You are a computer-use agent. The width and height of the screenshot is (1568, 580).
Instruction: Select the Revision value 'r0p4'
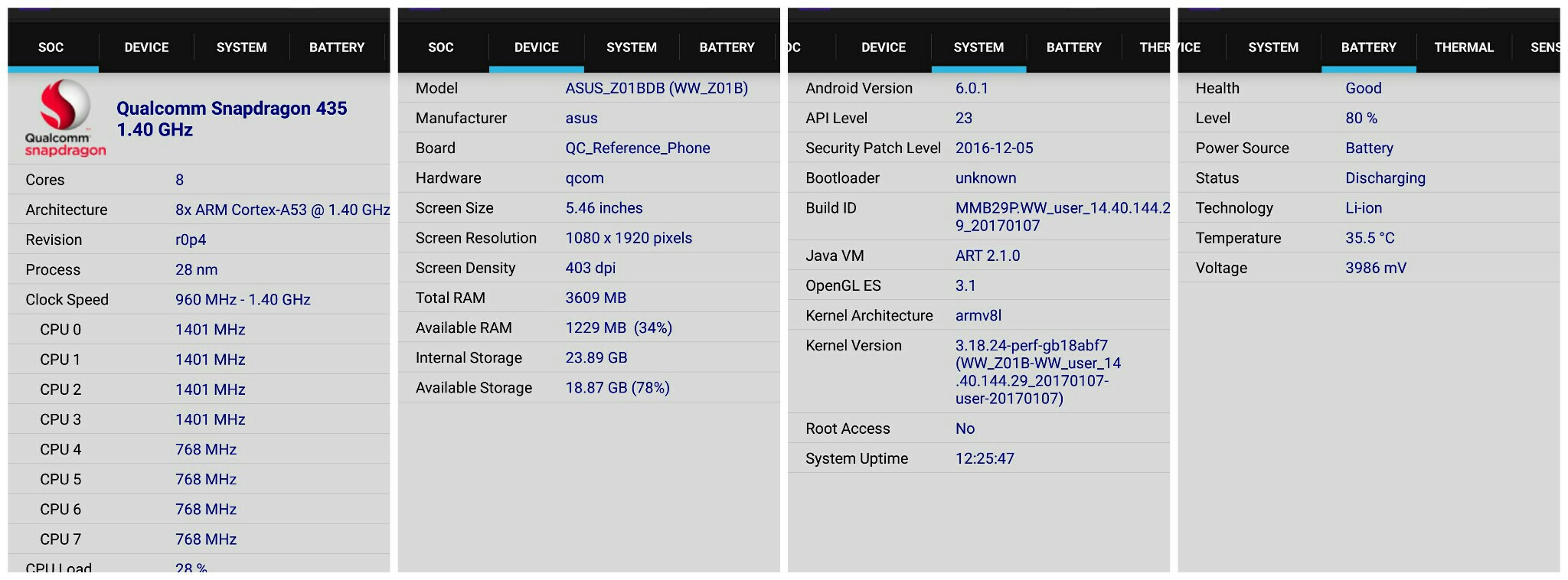pyautogui.click(x=191, y=239)
